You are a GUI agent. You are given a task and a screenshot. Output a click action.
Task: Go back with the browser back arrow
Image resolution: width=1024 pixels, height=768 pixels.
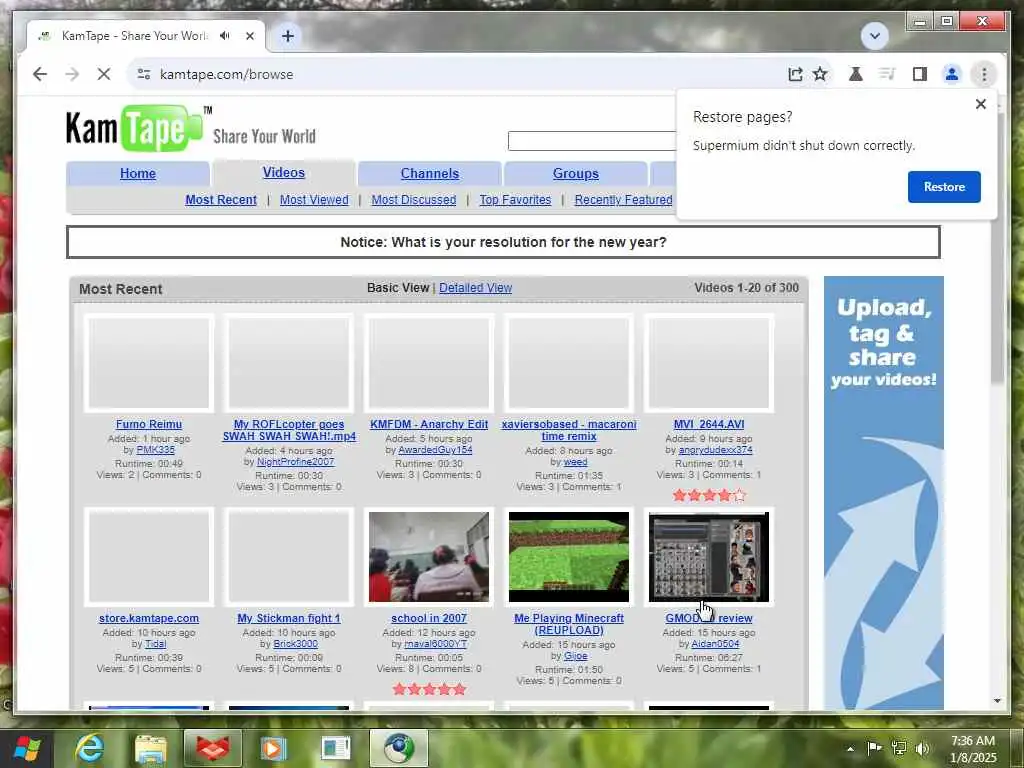click(x=40, y=74)
